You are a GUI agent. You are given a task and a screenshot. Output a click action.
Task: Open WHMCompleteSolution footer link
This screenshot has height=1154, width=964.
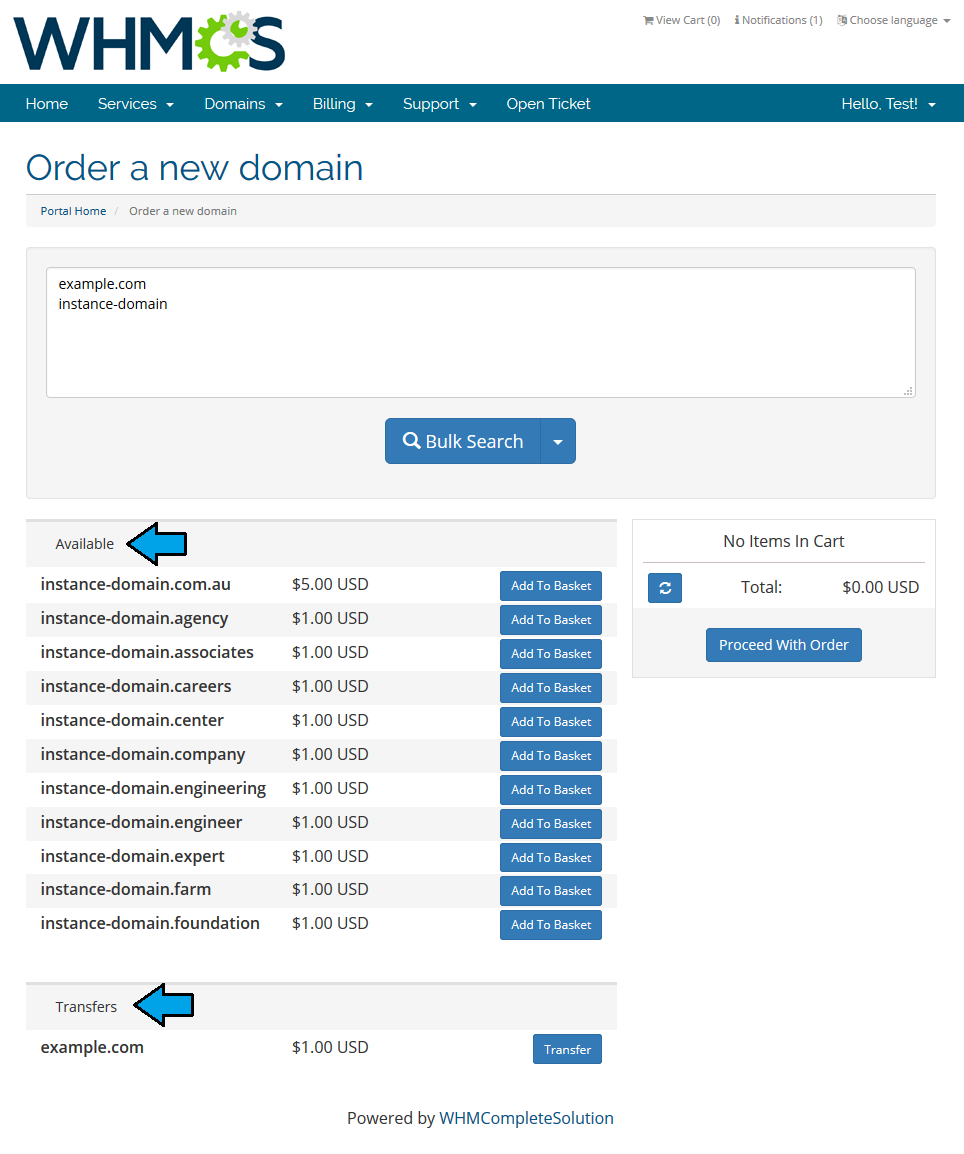click(526, 1118)
